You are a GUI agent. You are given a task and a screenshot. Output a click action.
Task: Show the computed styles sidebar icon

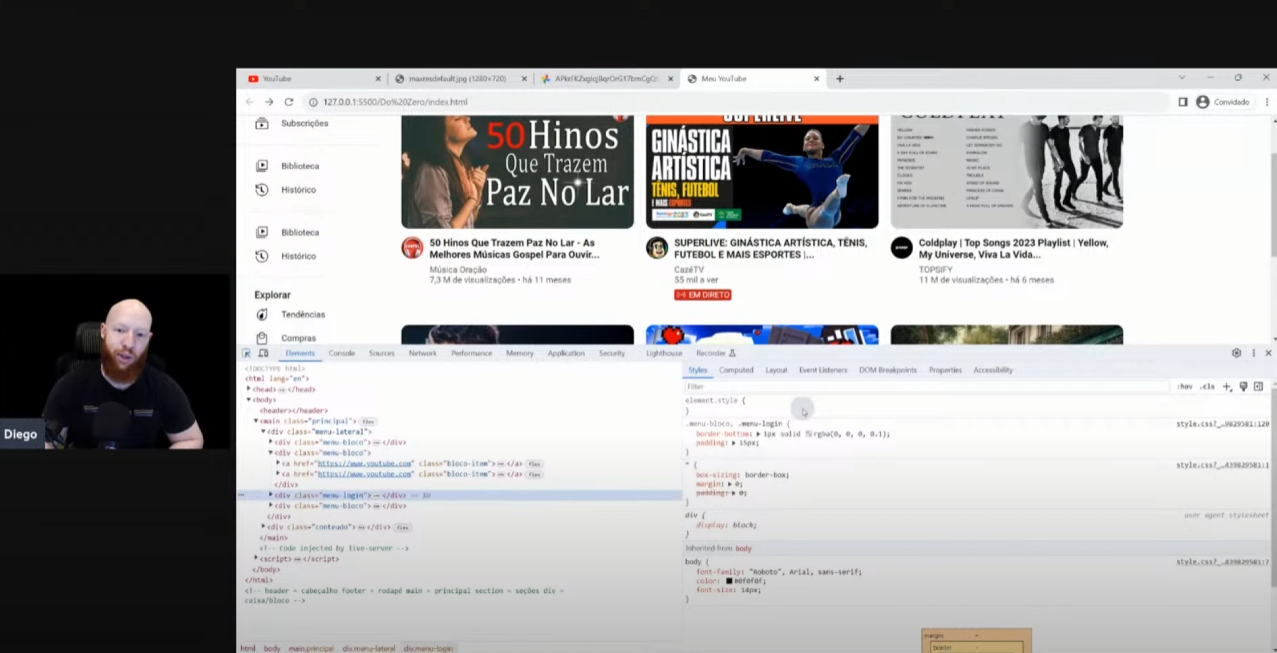[x=1258, y=386]
